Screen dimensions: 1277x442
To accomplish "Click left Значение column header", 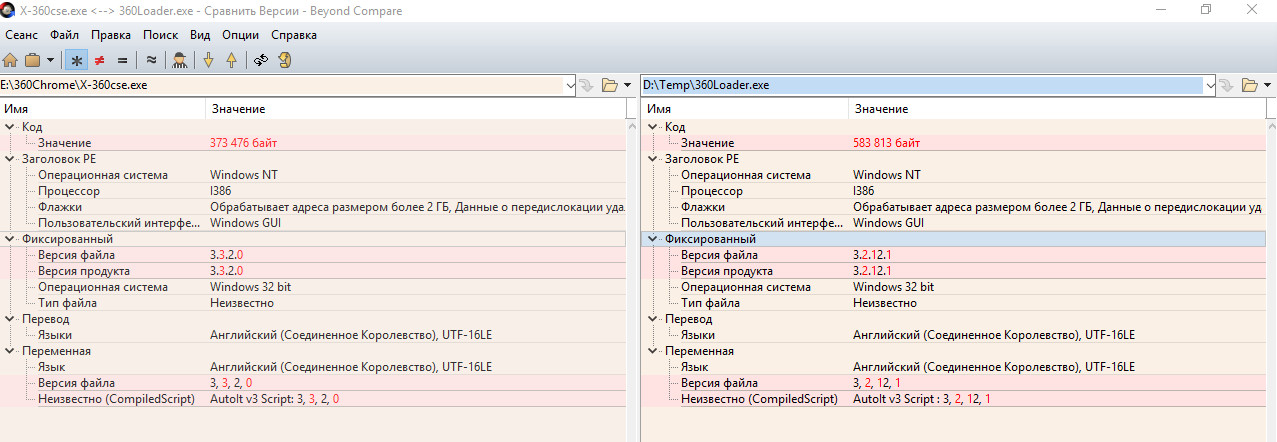I will (415, 108).
